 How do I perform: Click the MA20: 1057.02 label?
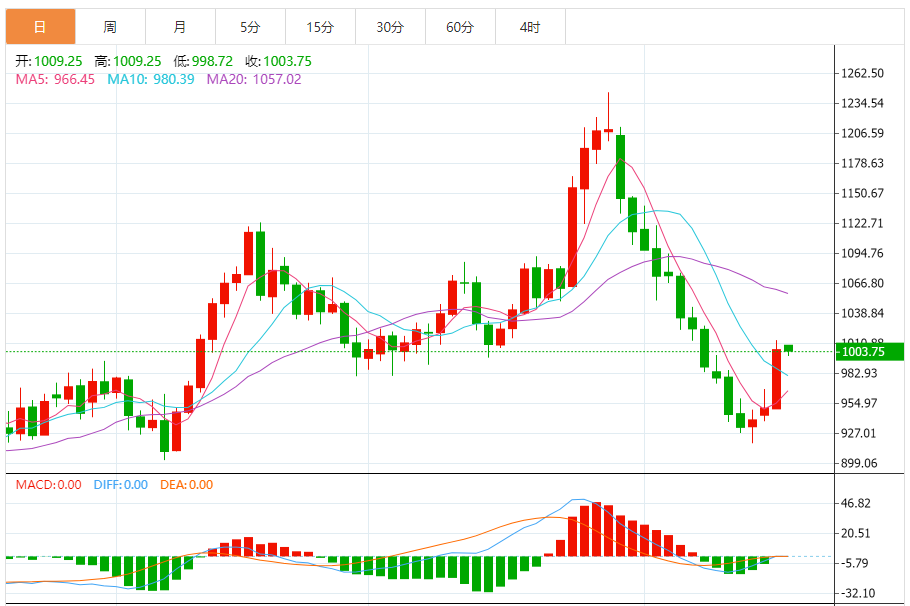254,80
